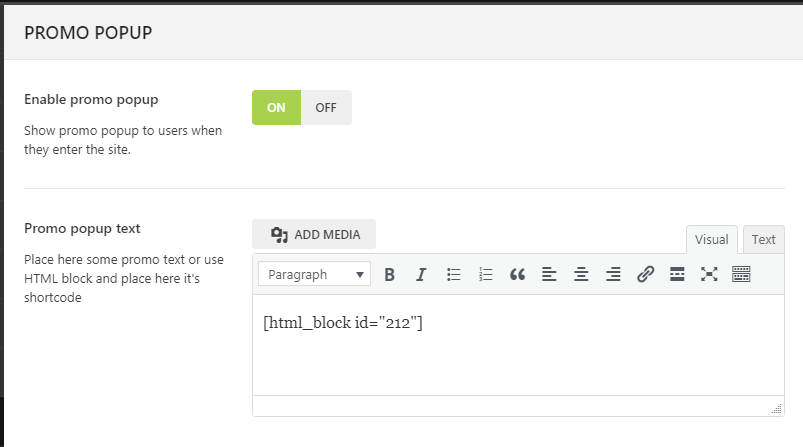803x447 pixels.
Task: Grab the editor resize handle
Action: pos(776,408)
